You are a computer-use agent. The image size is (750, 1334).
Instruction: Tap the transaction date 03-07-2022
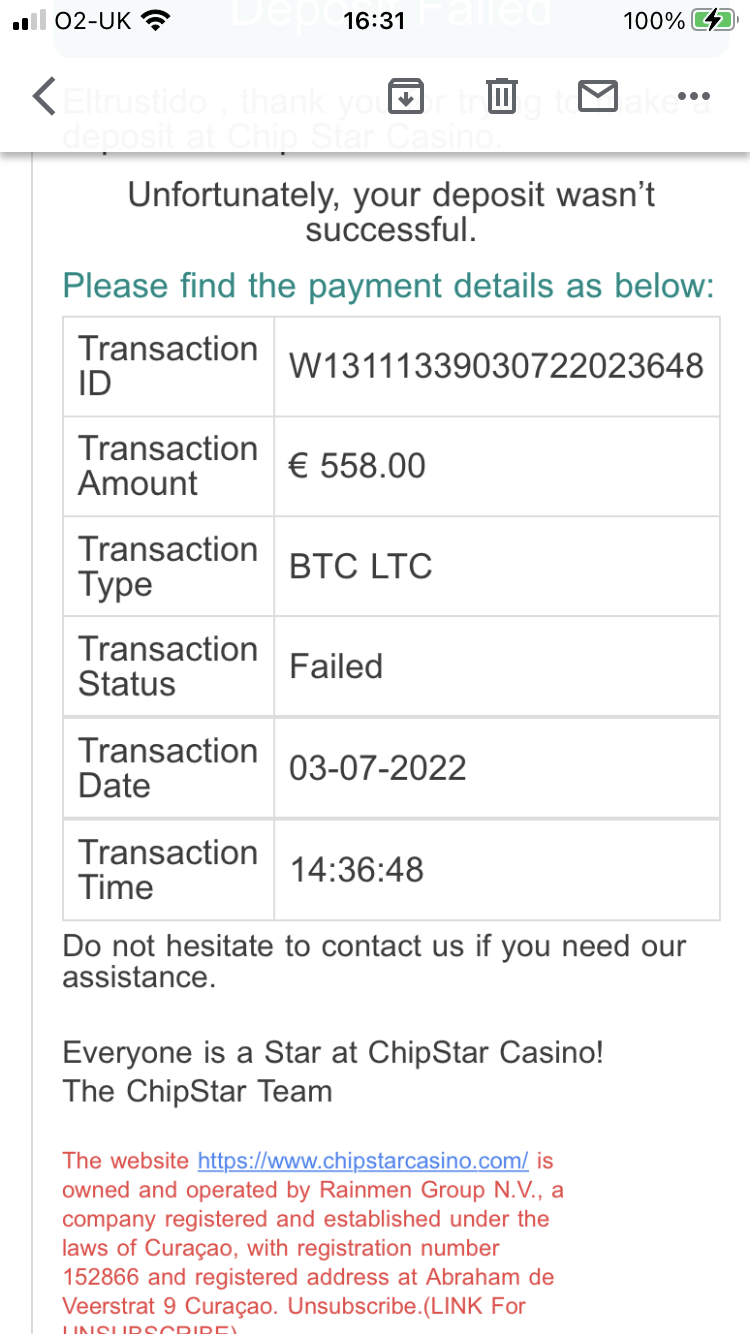[377, 768]
